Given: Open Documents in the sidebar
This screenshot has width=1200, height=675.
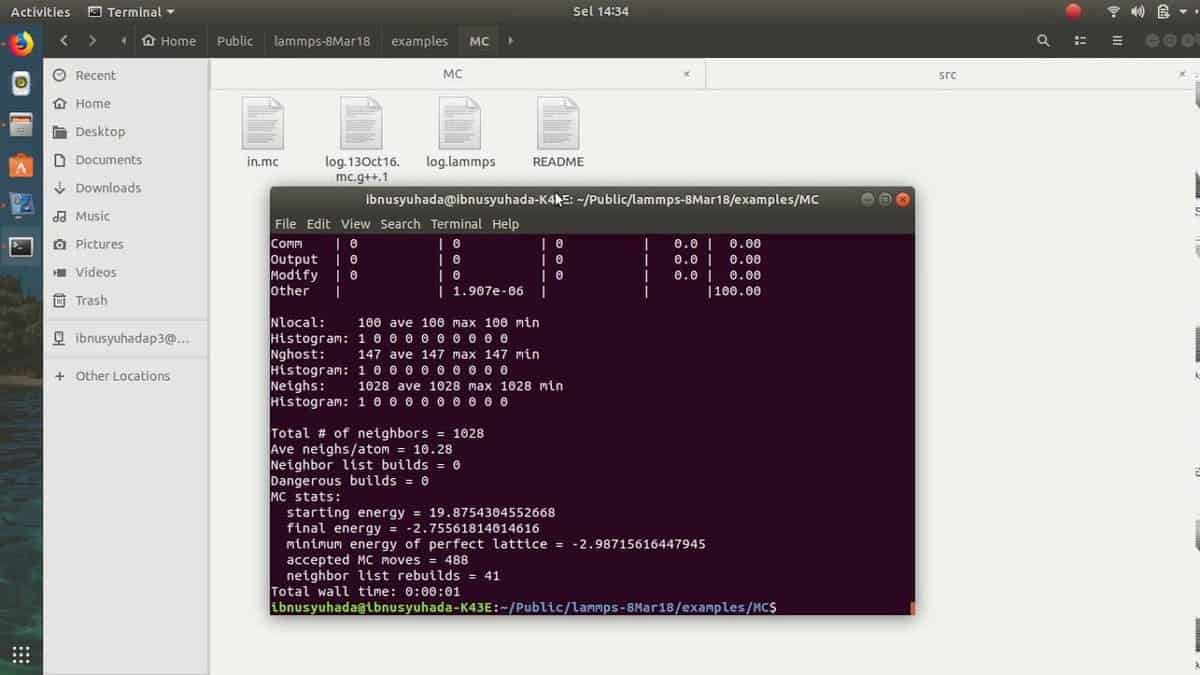Looking at the screenshot, I should click(x=126, y=159).
